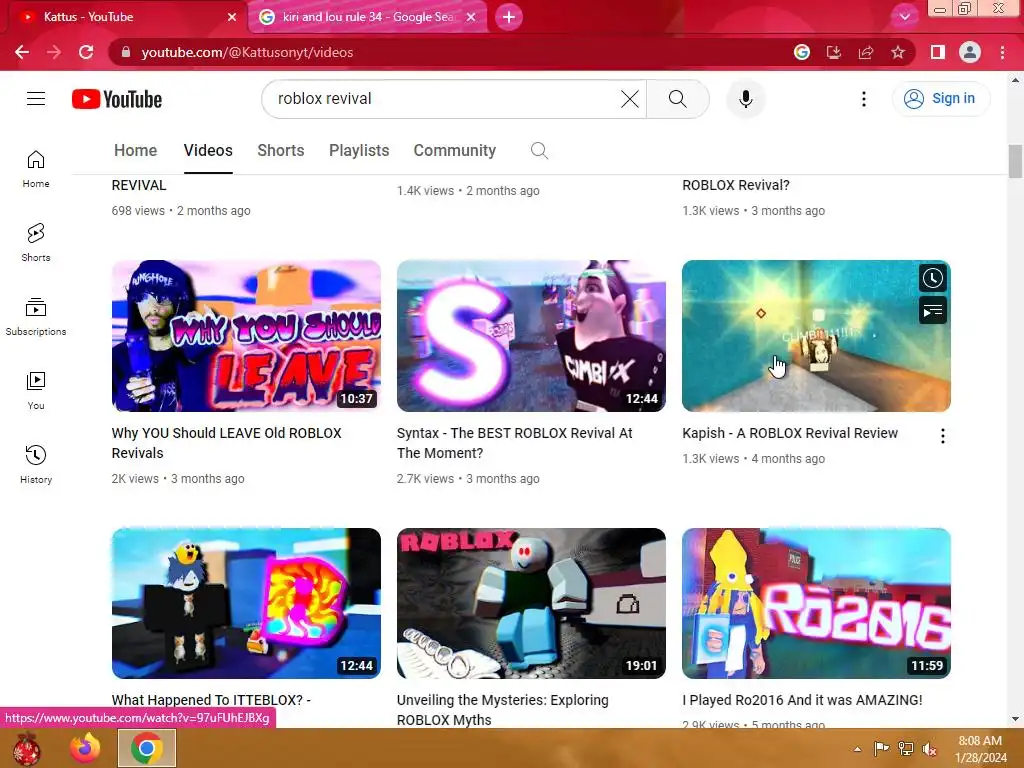The height and width of the screenshot is (768, 1024).
Task: Click the Sign in button
Action: tap(940, 99)
